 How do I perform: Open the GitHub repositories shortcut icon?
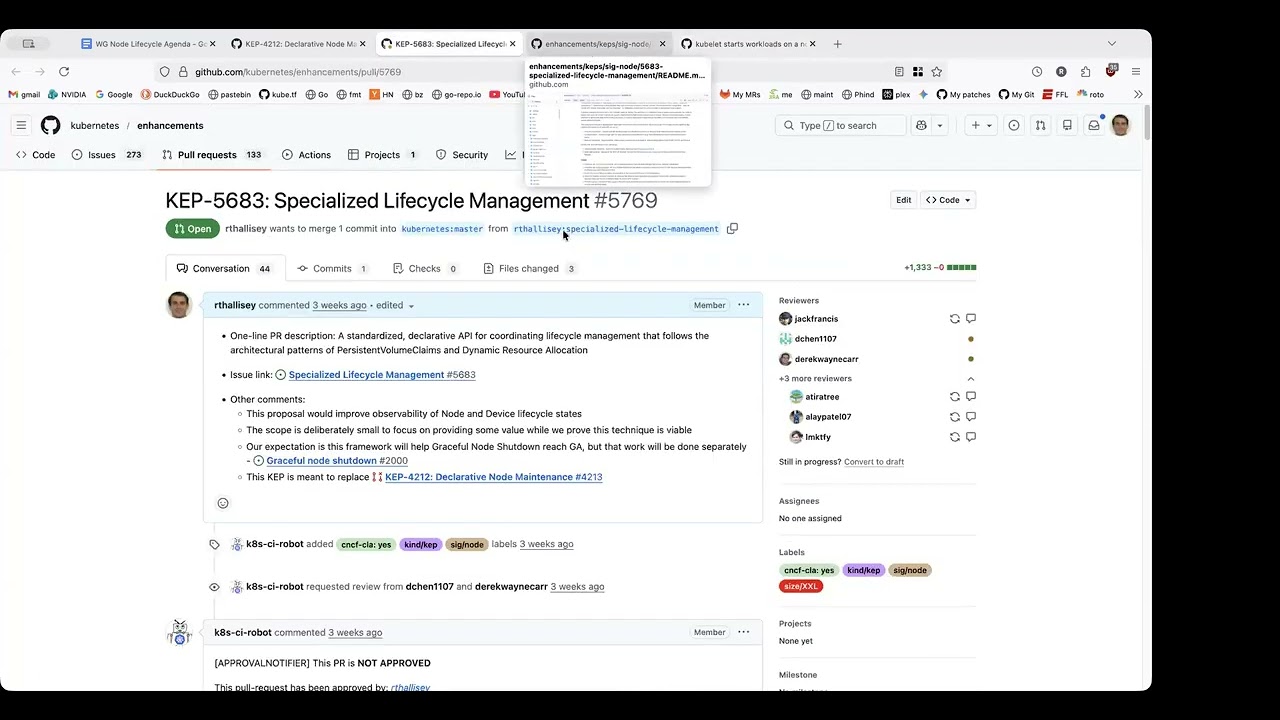[1067, 125]
